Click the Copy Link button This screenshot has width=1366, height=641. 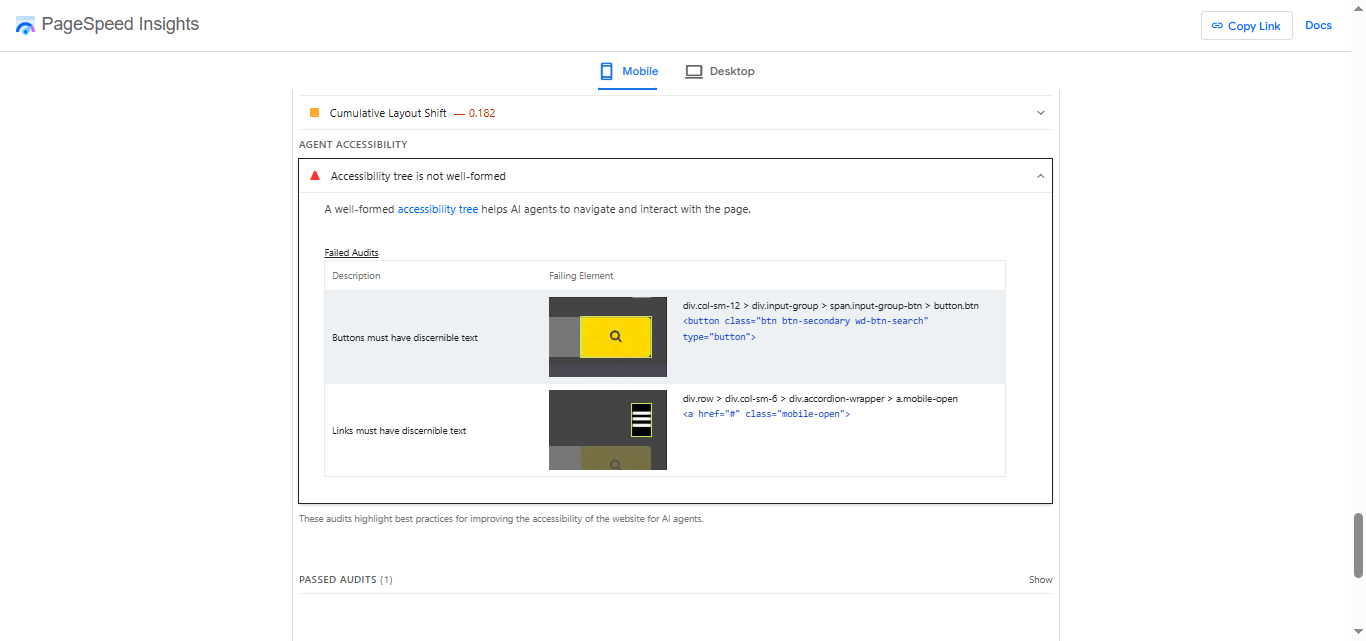pyautogui.click(x=1246, y=26)
